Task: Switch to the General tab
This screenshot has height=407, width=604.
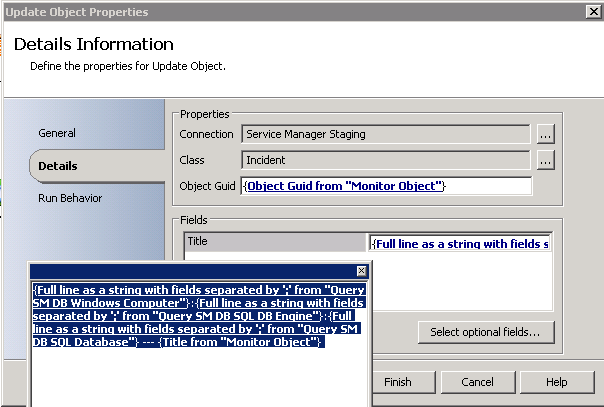Action: pyautogui.click(x=57, y=133)
